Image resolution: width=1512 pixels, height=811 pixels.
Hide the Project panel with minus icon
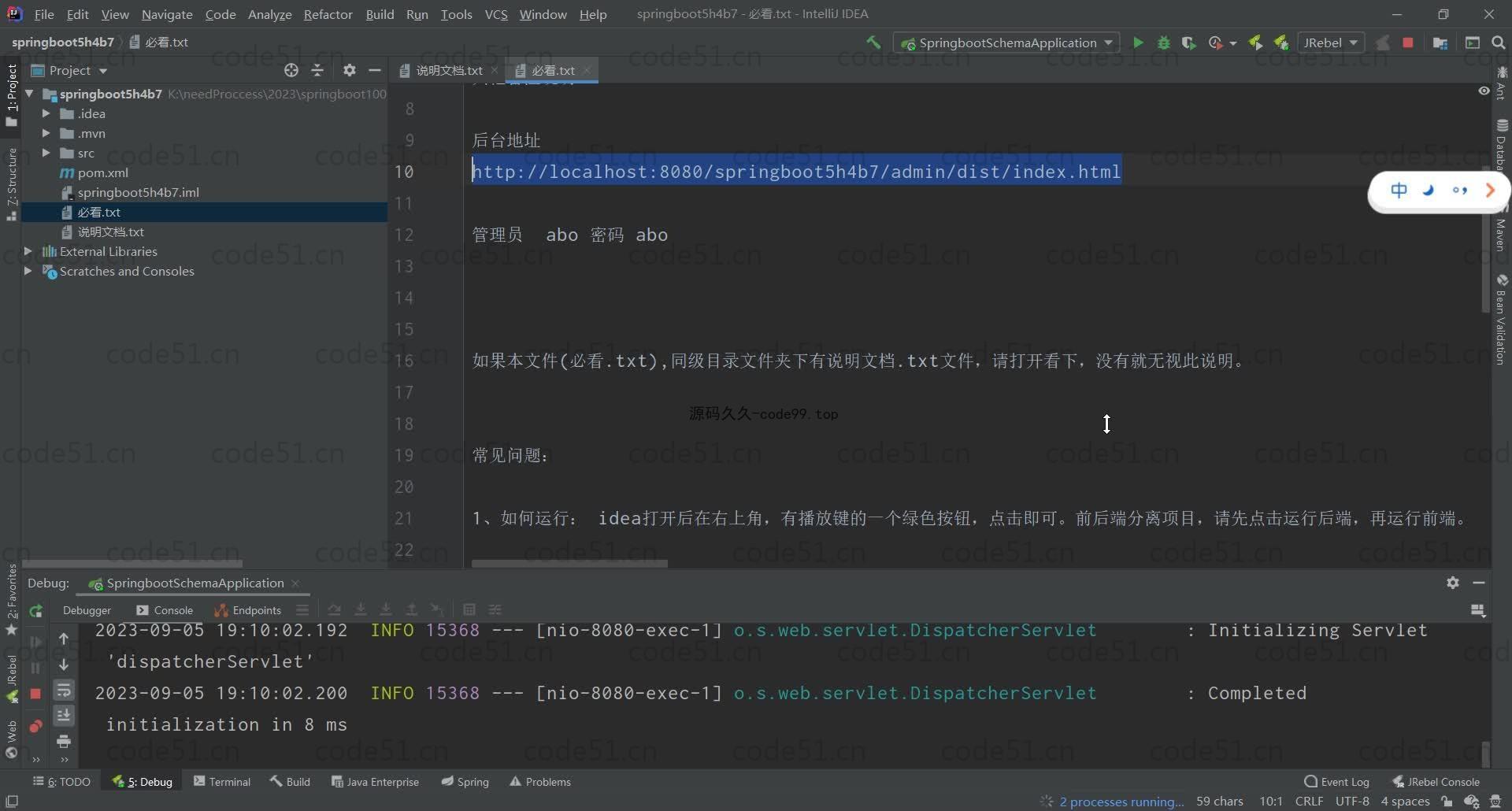tap(375, 70)
